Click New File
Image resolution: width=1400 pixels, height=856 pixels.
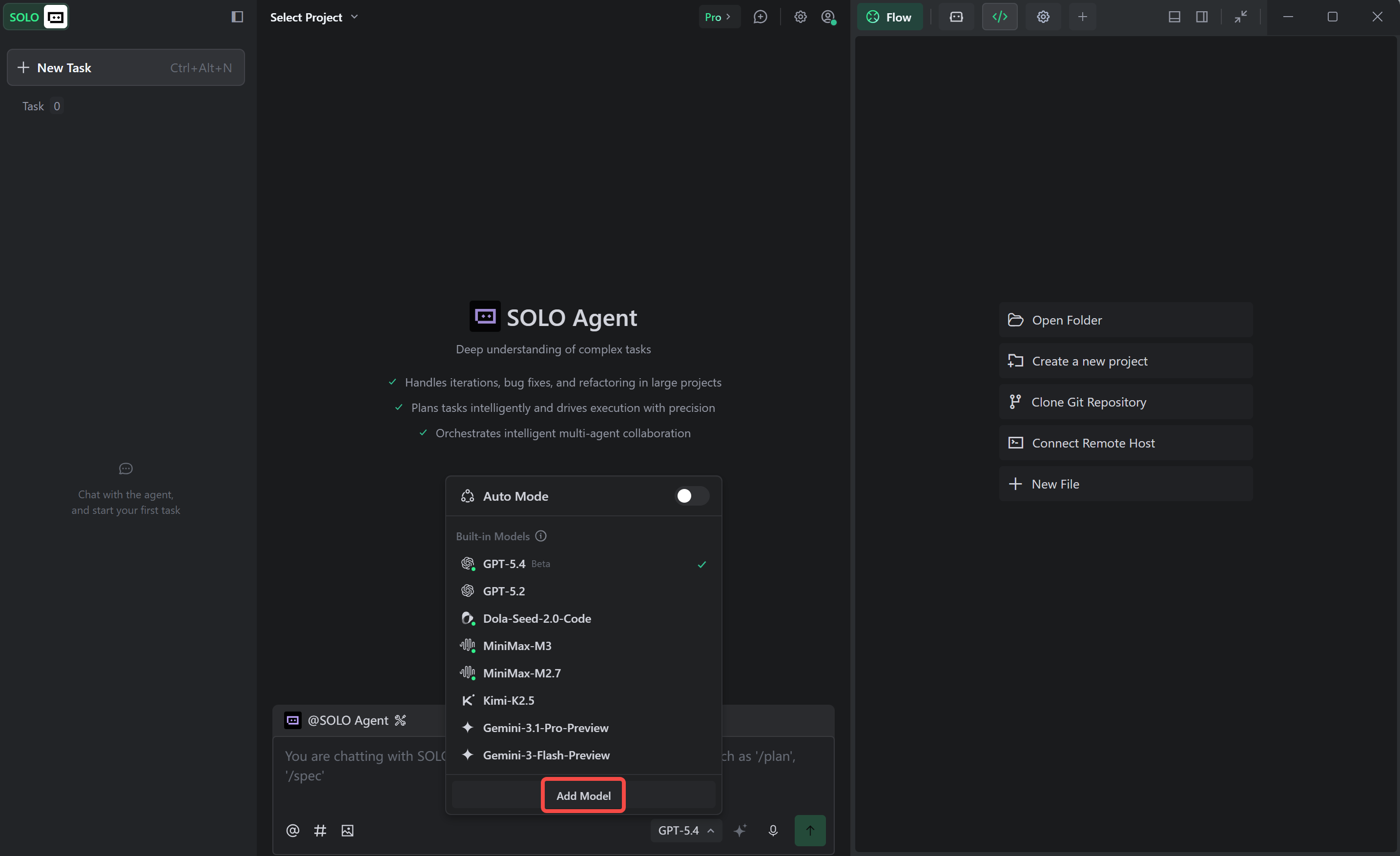(x=1126, y=483)
